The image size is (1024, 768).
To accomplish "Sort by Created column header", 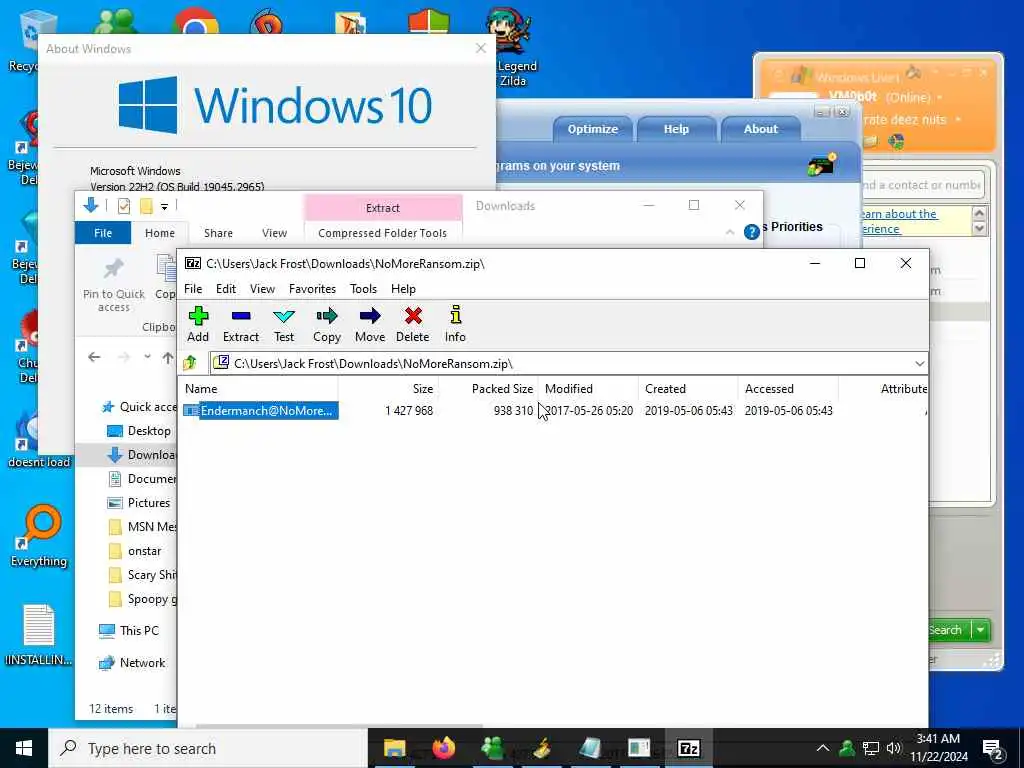I will click(x=688, y=389).
